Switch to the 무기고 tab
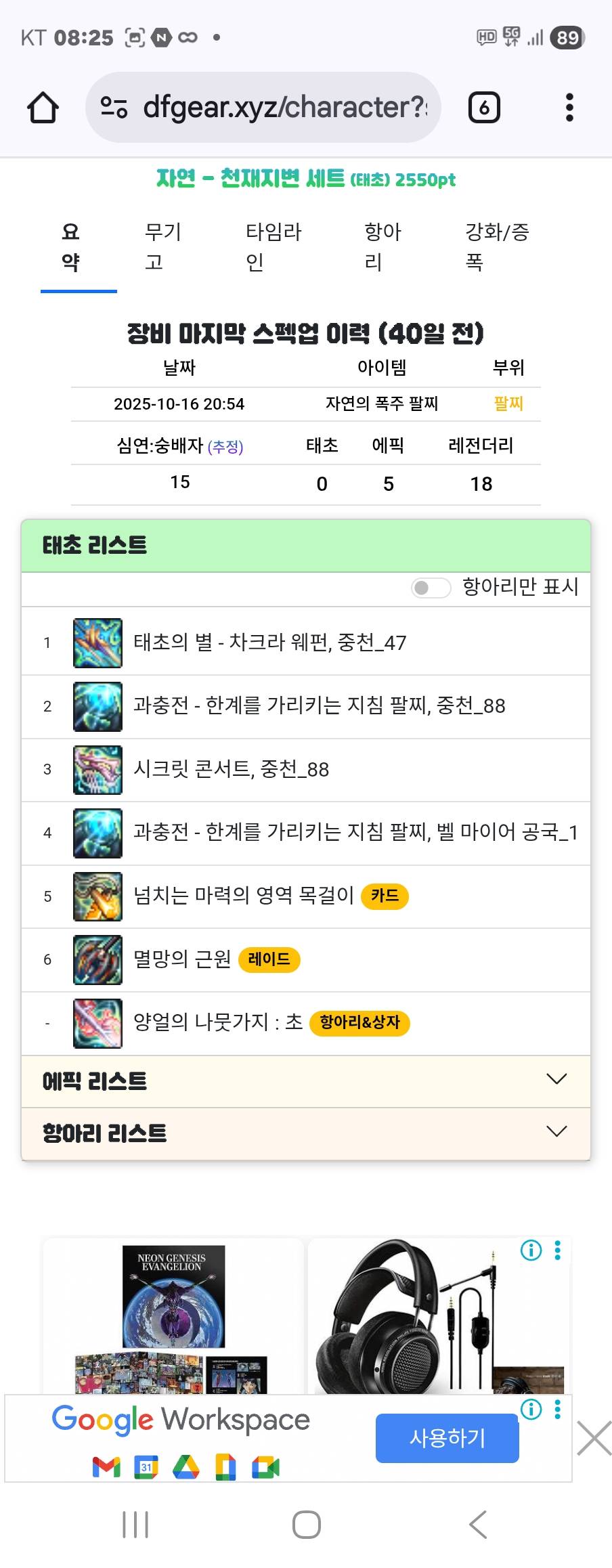This screenshot has height=1568, width=612. coord(163,247)
